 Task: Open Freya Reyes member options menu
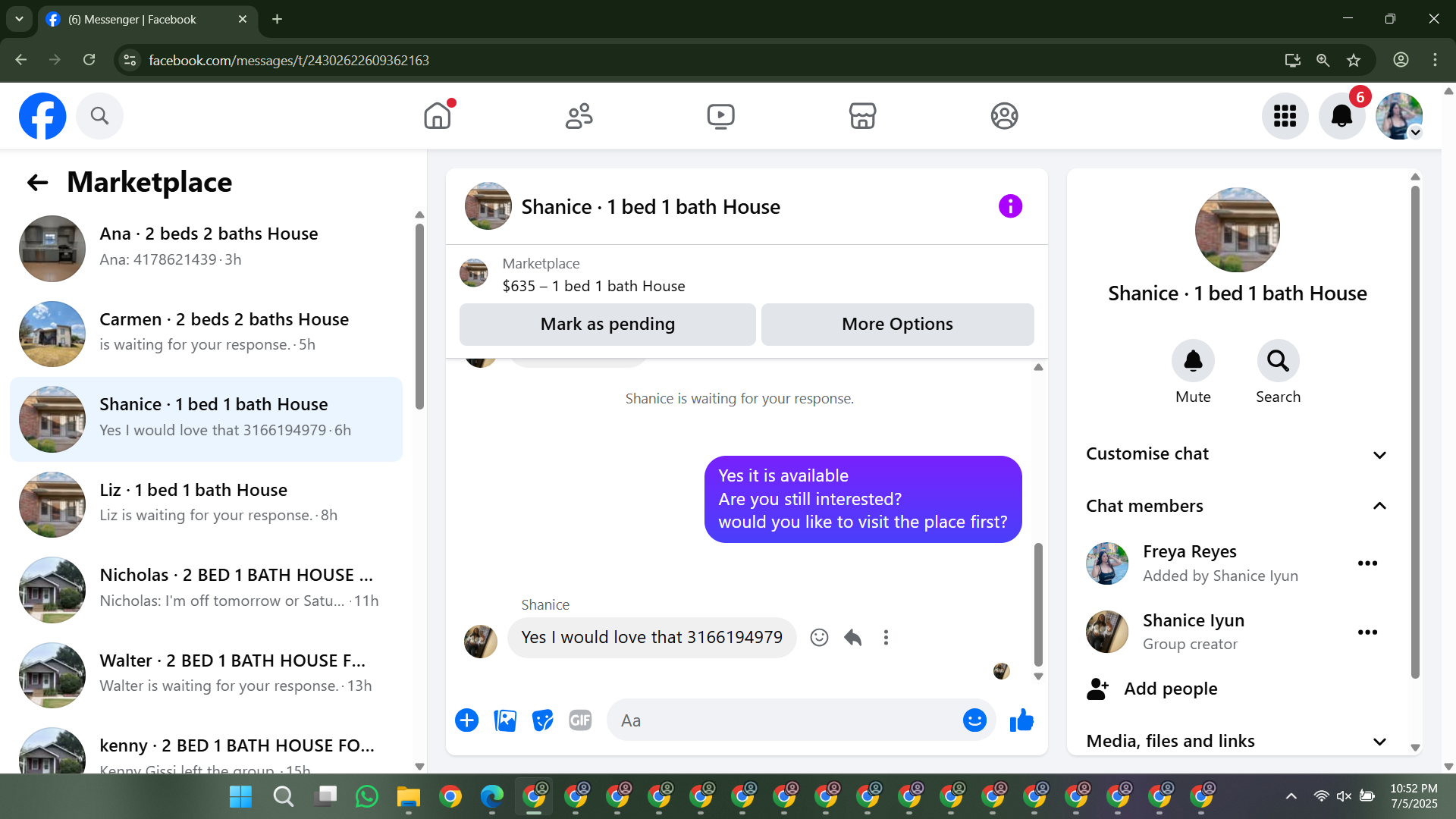click(x=1367, y=563)
